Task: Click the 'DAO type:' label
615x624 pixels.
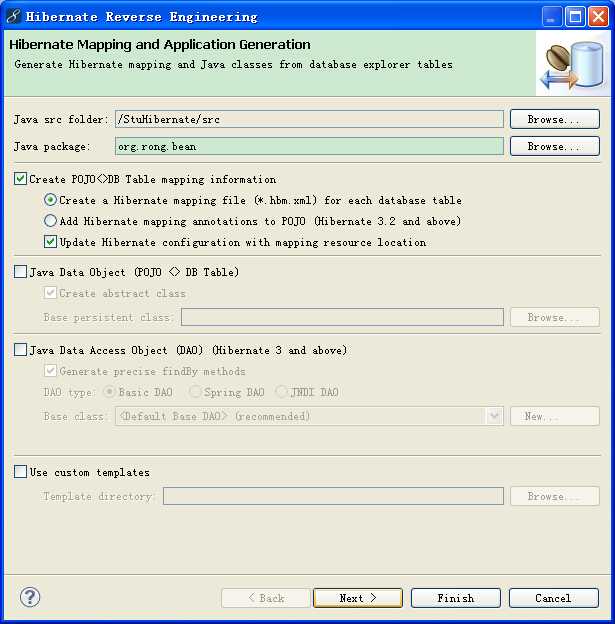Action: (x=68, y=392)
